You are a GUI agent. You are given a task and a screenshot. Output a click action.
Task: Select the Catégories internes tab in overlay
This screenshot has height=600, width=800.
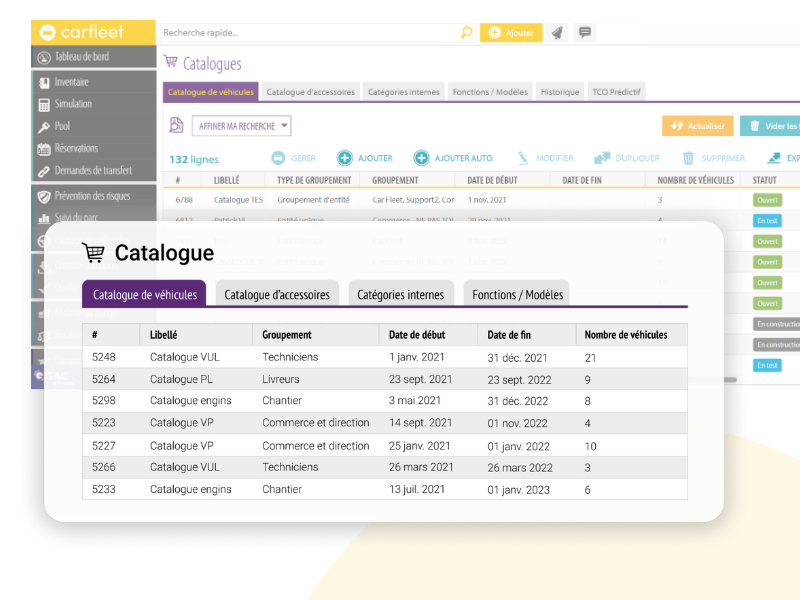click(401, 294)
